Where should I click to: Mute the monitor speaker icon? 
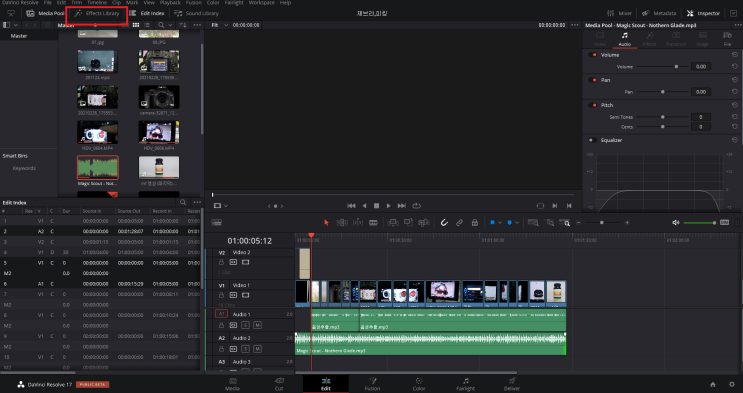pyautogui.click(x=676, y=222)
